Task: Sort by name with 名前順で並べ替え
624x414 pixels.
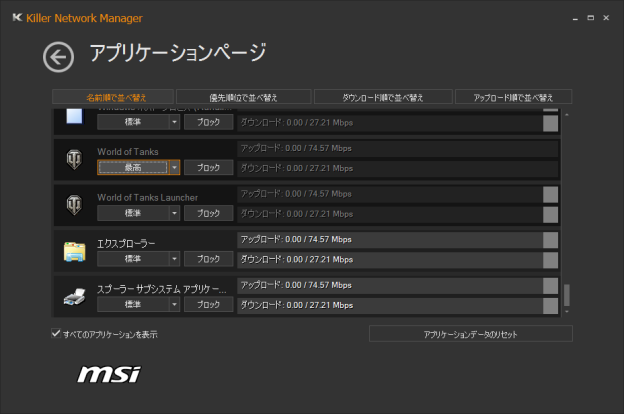Action: click(113, 97)
